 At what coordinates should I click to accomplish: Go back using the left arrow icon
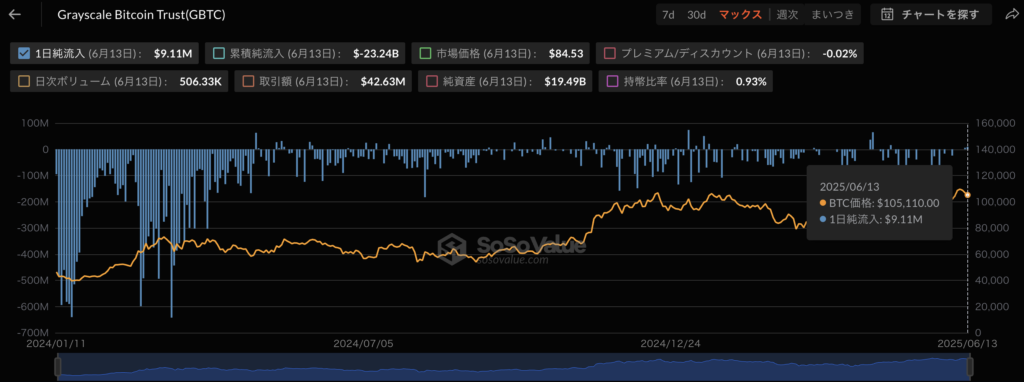pyautogui.click(x=14, y=14)
